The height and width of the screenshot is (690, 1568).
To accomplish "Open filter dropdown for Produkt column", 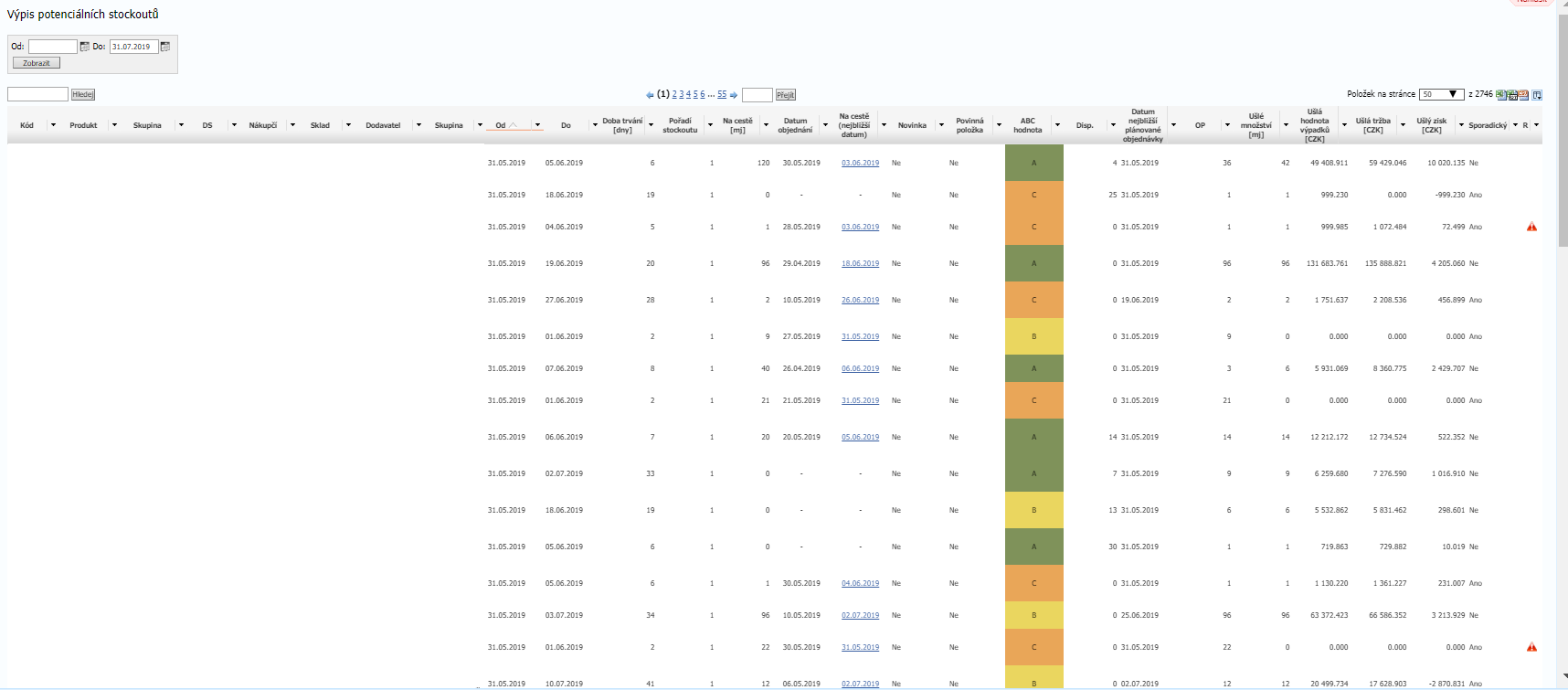I will click(114, 125).
